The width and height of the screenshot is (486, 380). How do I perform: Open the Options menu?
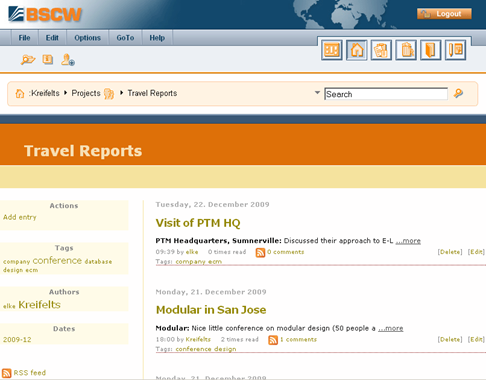87,38
